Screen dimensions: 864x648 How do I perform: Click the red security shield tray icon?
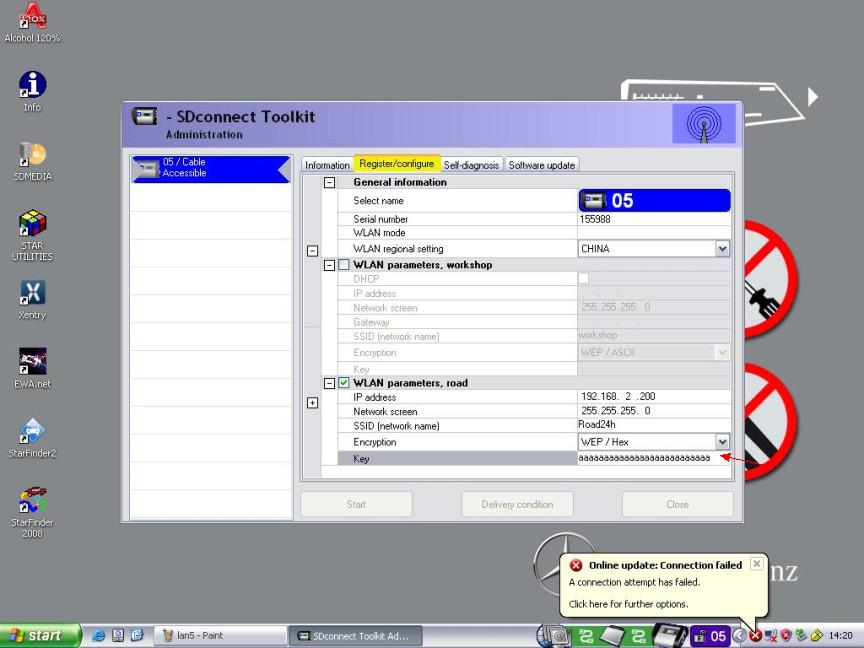pos(786,636)
